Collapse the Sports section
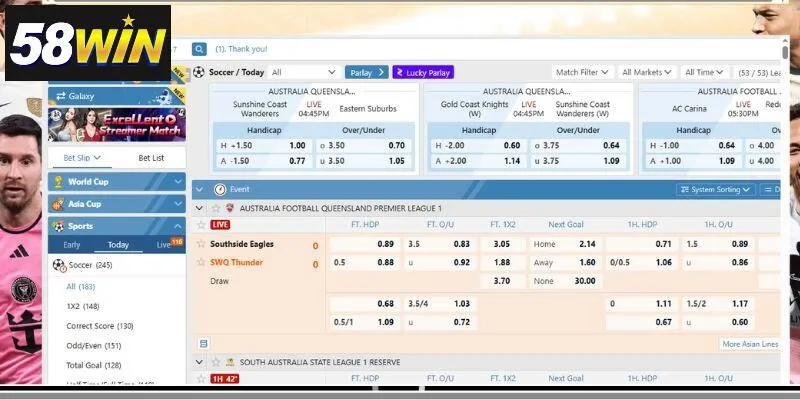The height and width of the screenshot is (400, 800). coord(178,226)
